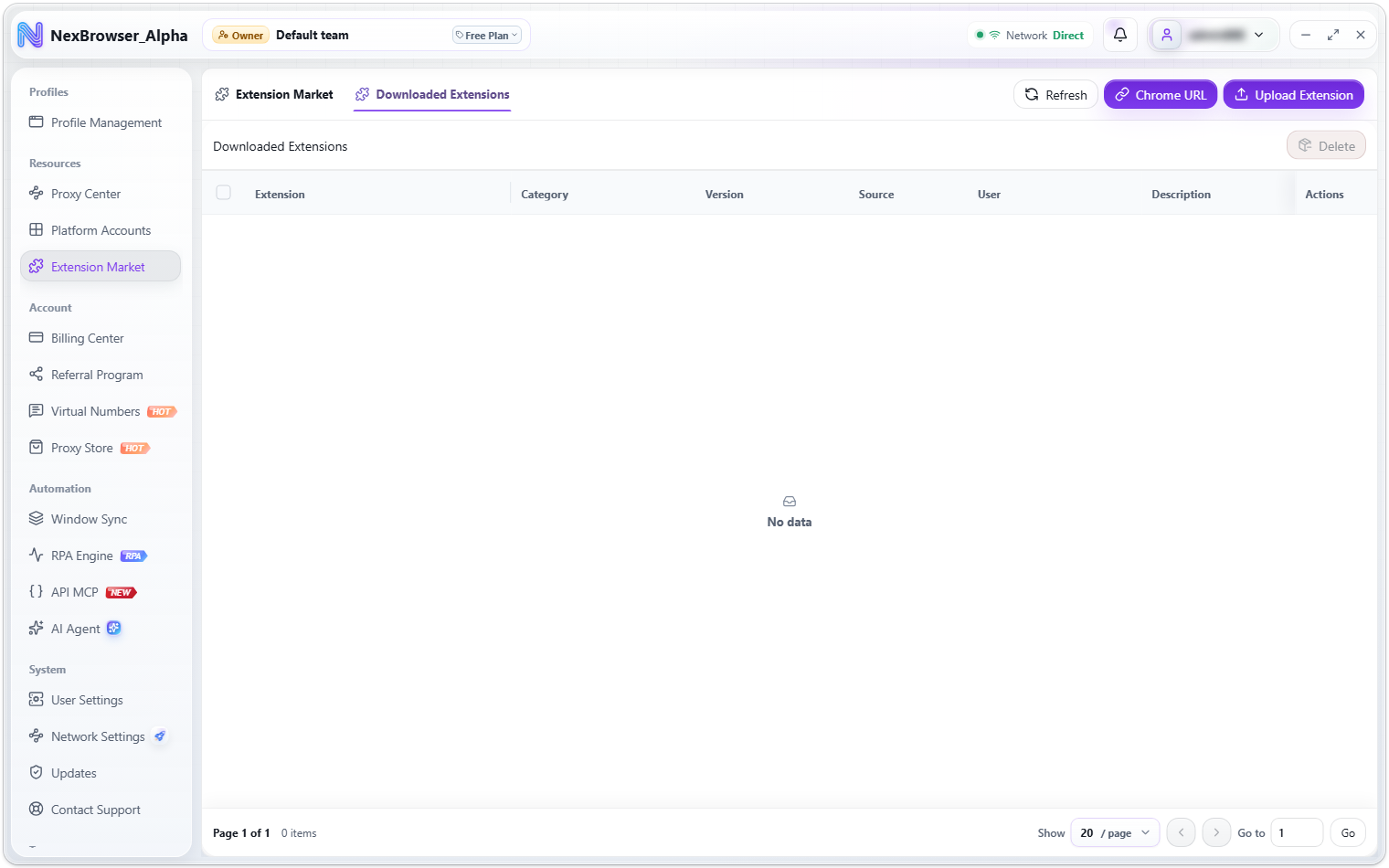Open Referral Program page

[x=101, y=375]
